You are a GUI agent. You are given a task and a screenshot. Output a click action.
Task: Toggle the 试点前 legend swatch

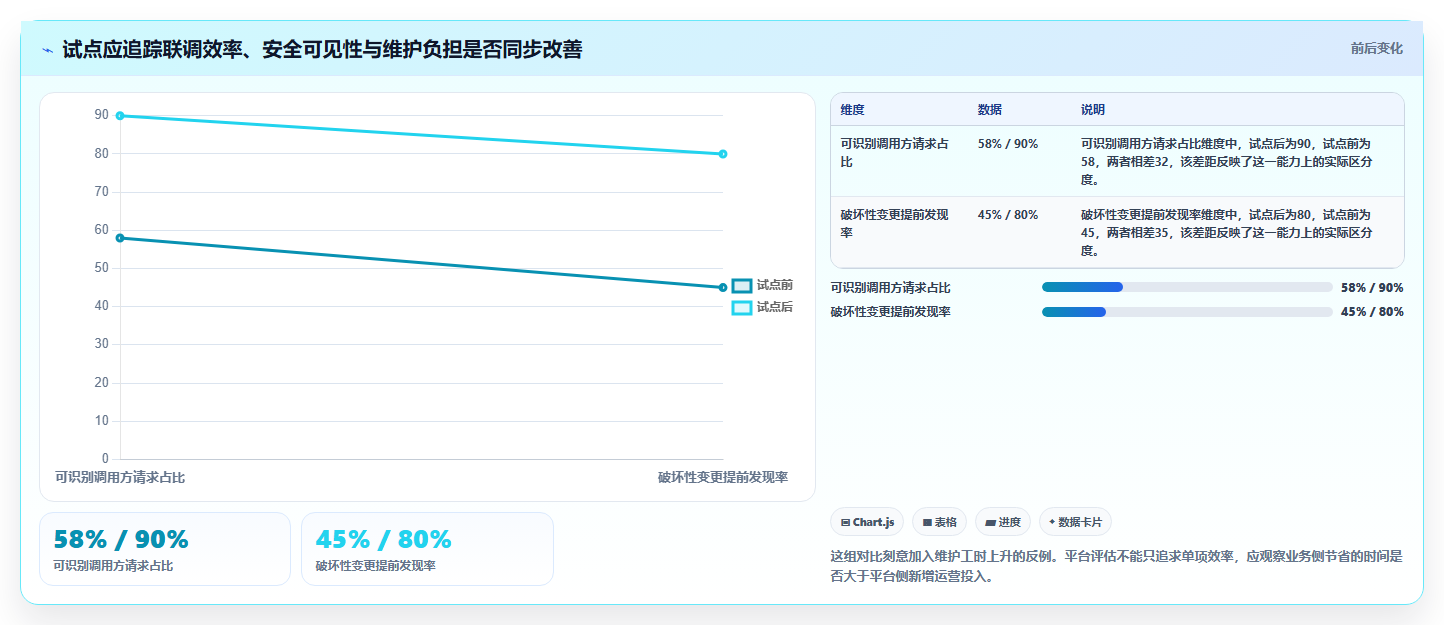[742, 286]
